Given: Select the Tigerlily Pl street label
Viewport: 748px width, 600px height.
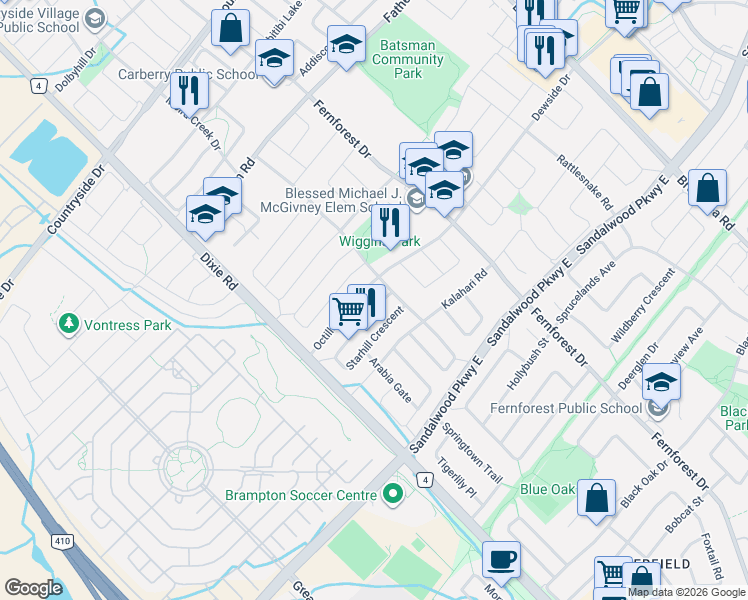Looking at the screenshot, I should click(x=457, y=477).
